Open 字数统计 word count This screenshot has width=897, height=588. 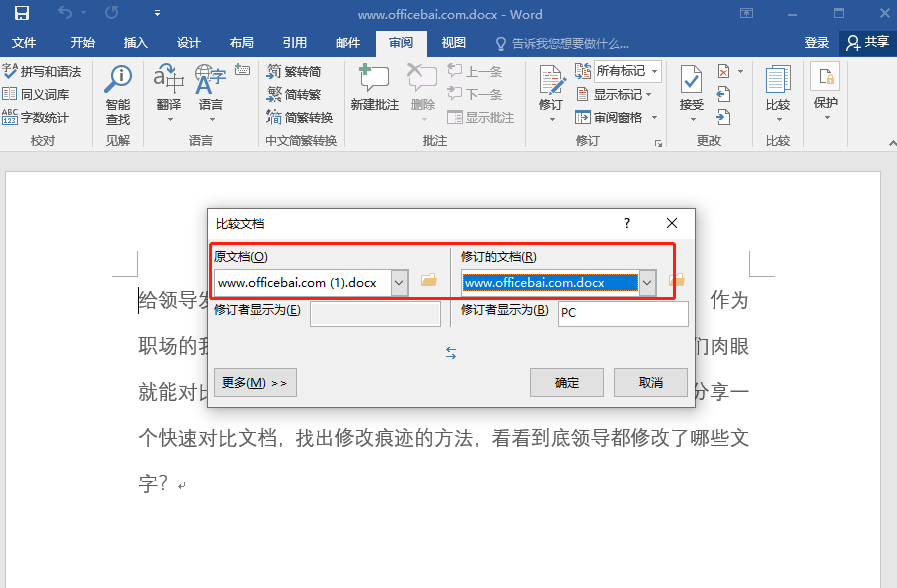[x=35, y=118]
